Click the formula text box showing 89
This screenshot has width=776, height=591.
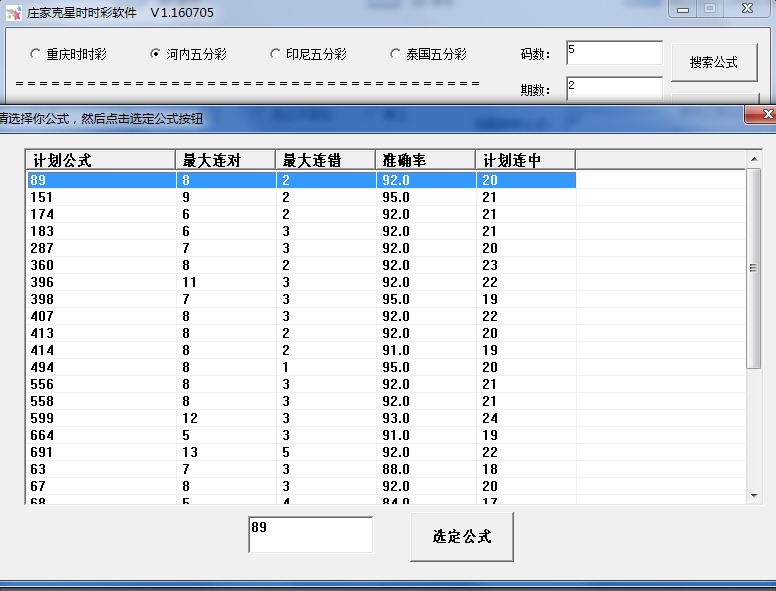coord(310,534)
